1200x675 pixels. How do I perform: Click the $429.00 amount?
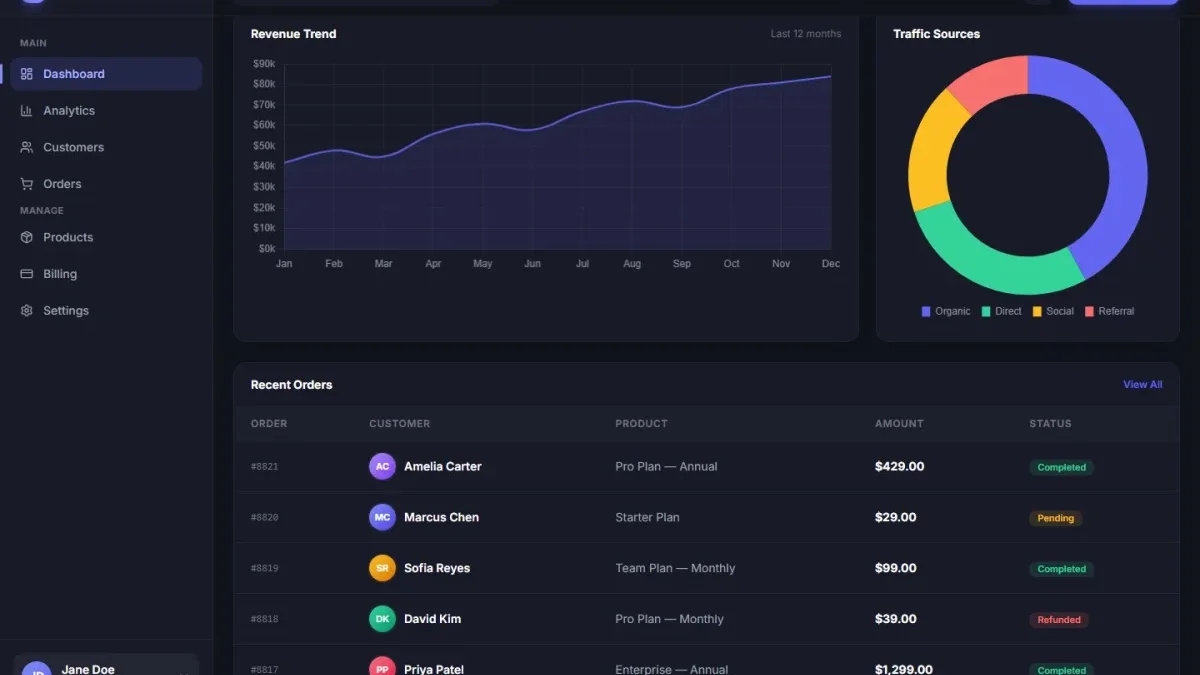[899, 467]
